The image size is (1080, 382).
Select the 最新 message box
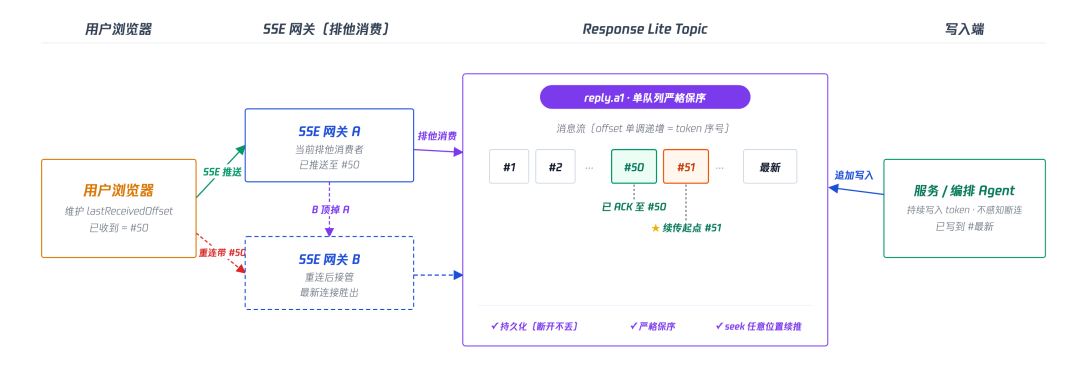pos(769,167)
